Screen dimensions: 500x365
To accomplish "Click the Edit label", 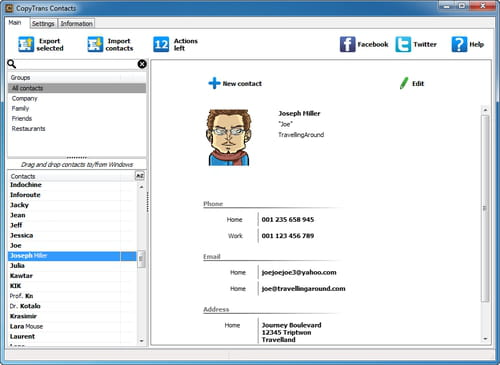I will pyautogui.click(x=418, y=84).
